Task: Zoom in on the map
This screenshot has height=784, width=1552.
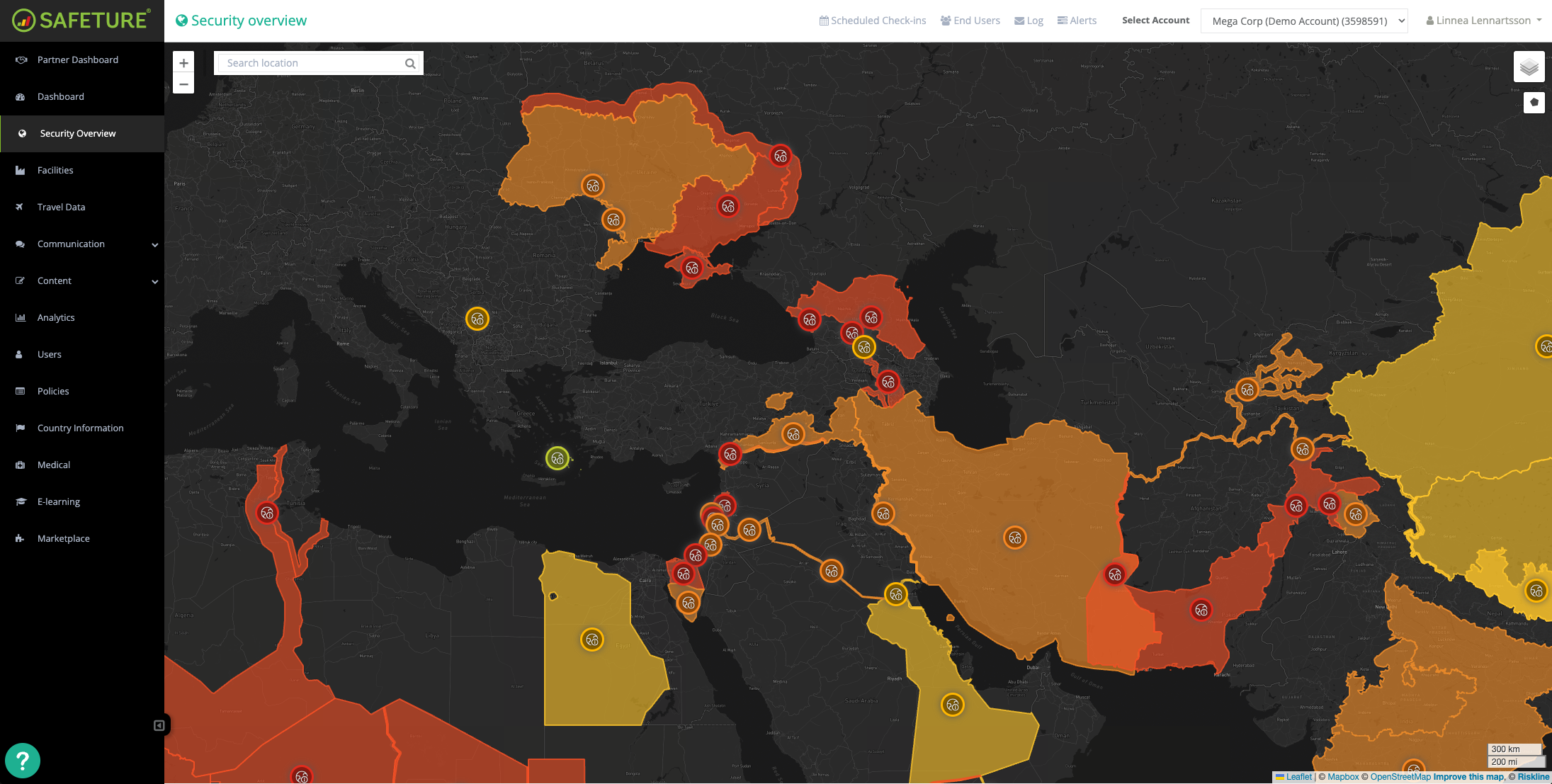Action: coord(183,63)
